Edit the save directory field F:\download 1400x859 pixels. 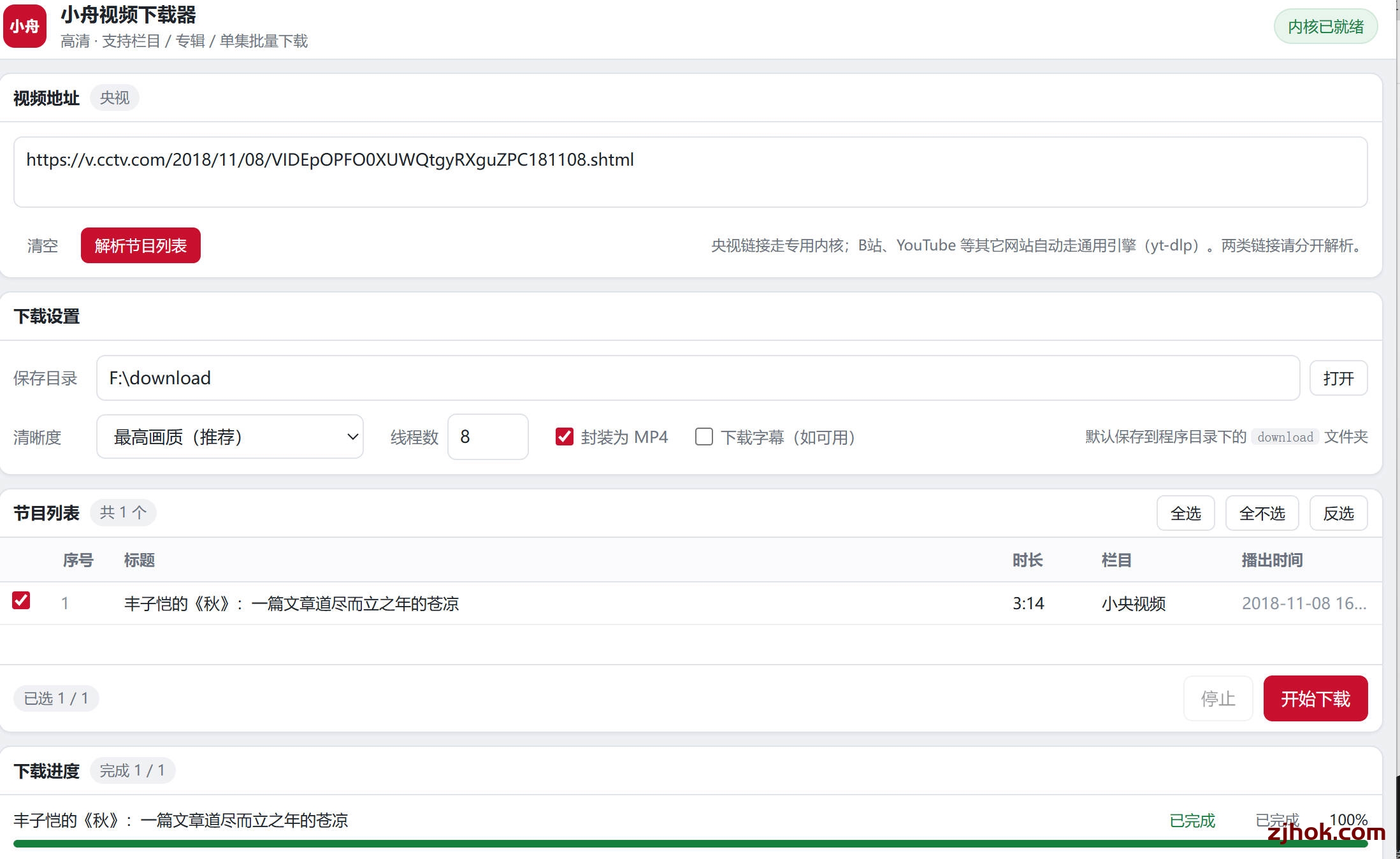pos(698,378)
